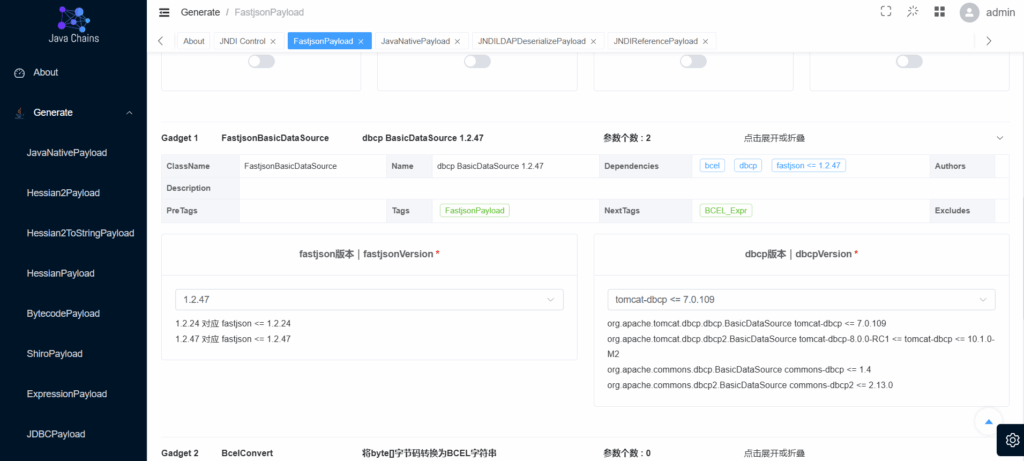Click the theme switch sparkle icon
The height and width of the screenshot is (461, 1024).
coord(912,12)
